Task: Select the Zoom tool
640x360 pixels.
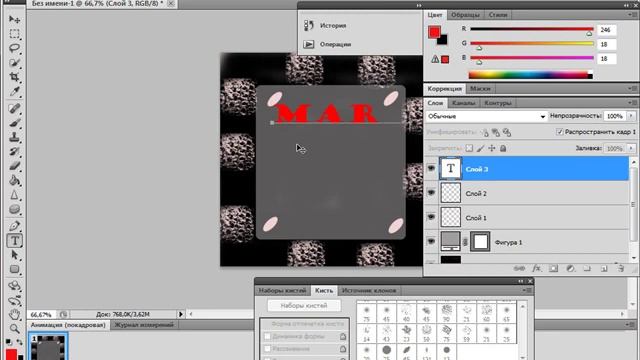Action: point(14,328)
